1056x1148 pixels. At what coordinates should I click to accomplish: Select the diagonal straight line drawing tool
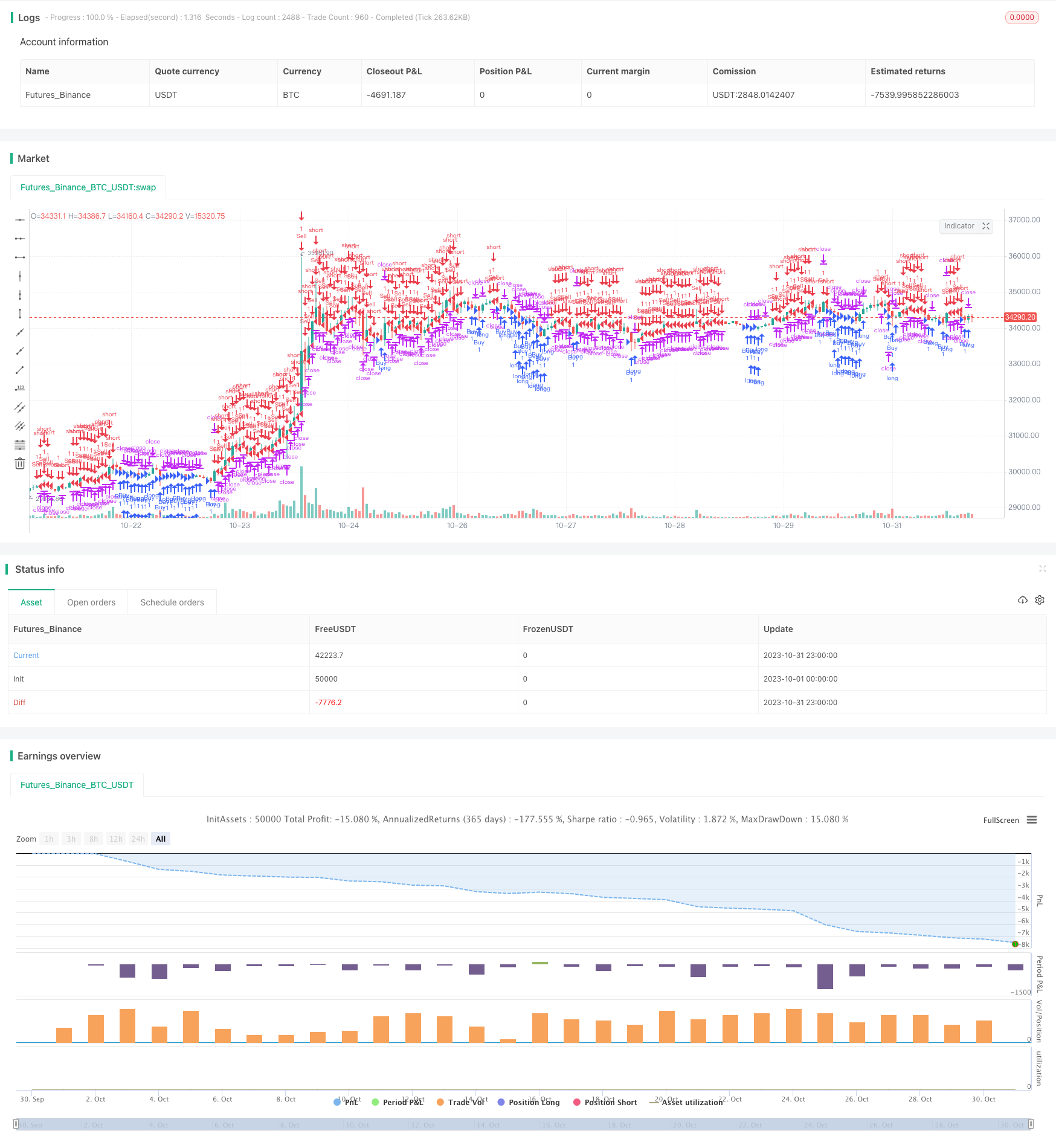20,332
